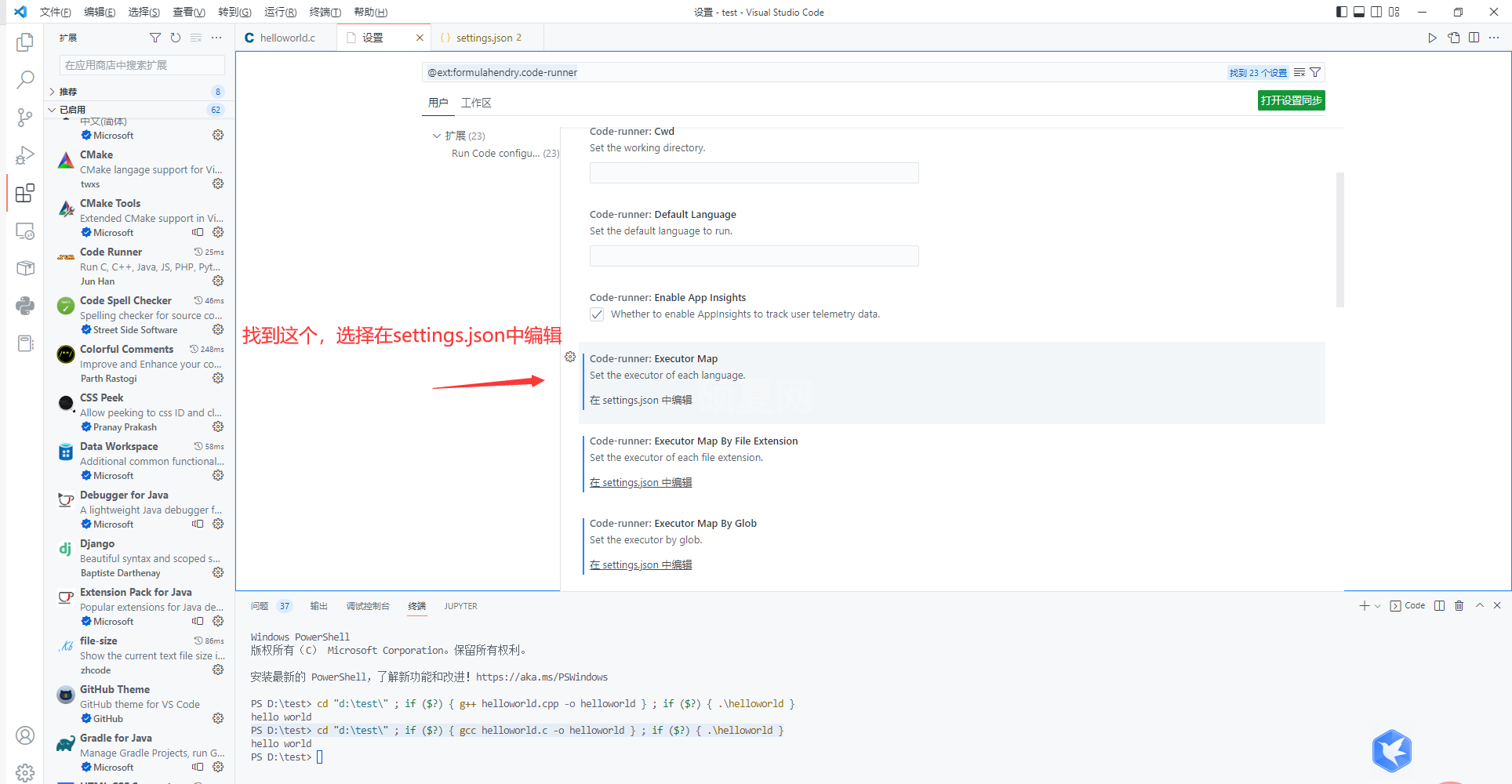Open the Search view in activity bar

click(x=25, y=79)
